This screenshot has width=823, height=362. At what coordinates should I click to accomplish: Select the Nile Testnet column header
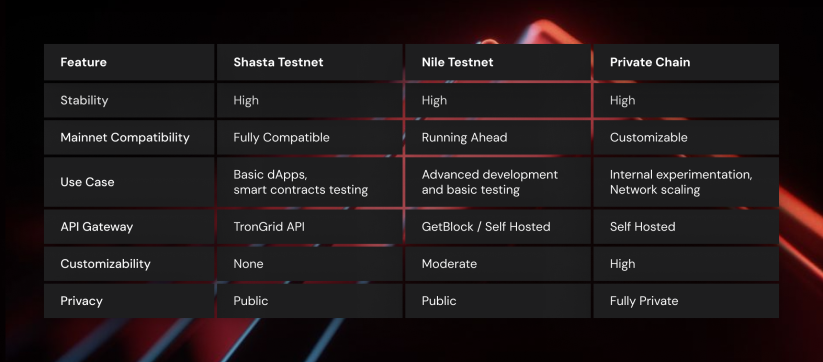point(498,62)
